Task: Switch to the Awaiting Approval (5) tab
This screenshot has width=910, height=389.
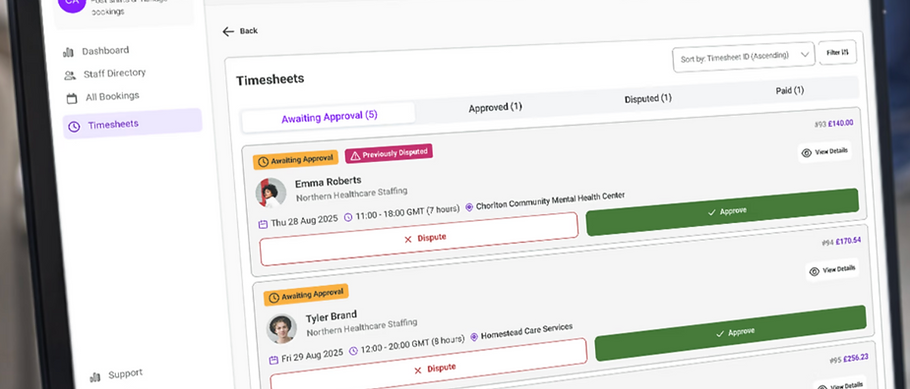Action: pos(329,116)
